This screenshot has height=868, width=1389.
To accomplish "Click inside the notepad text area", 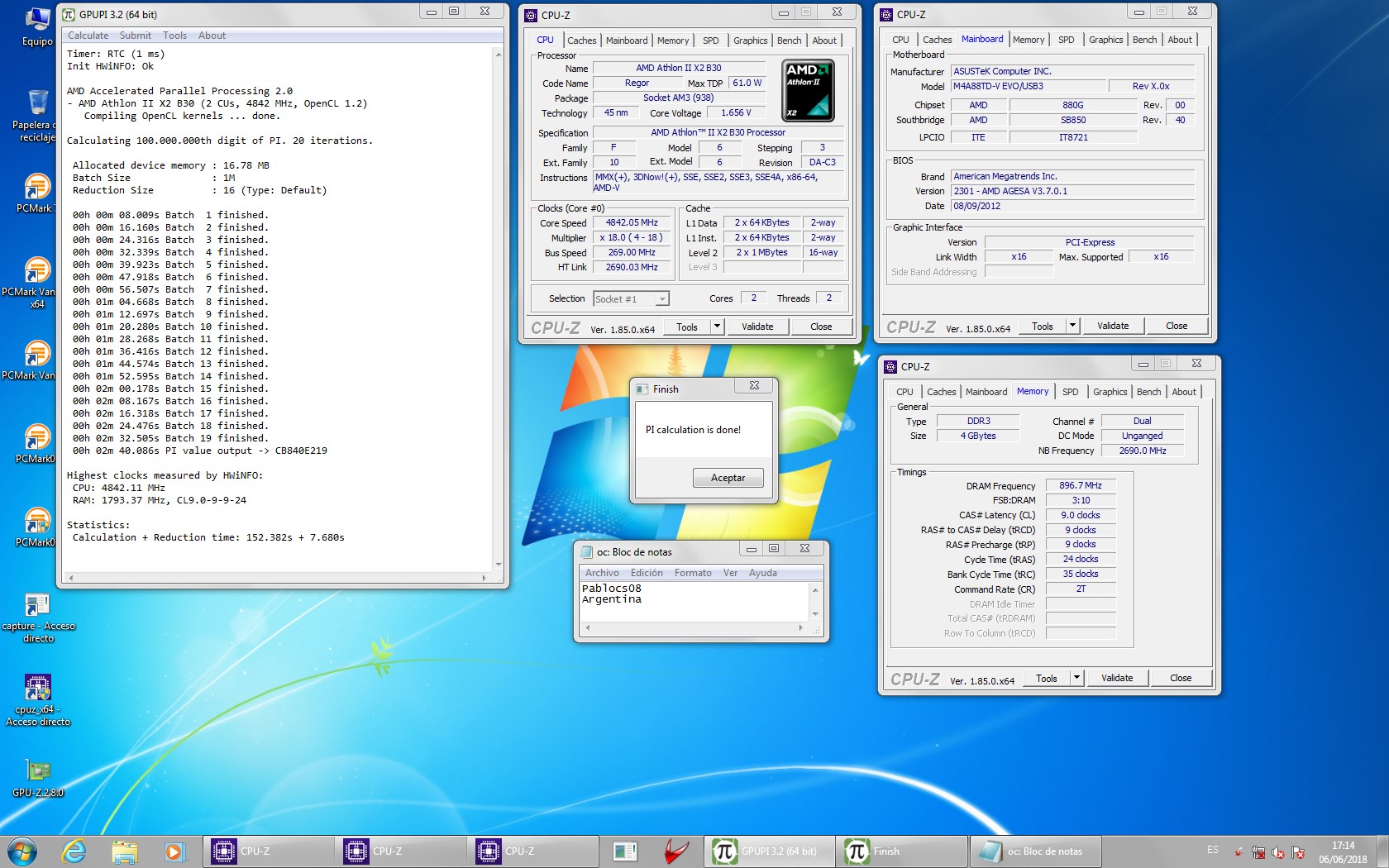I will click(x=694, y=602).
